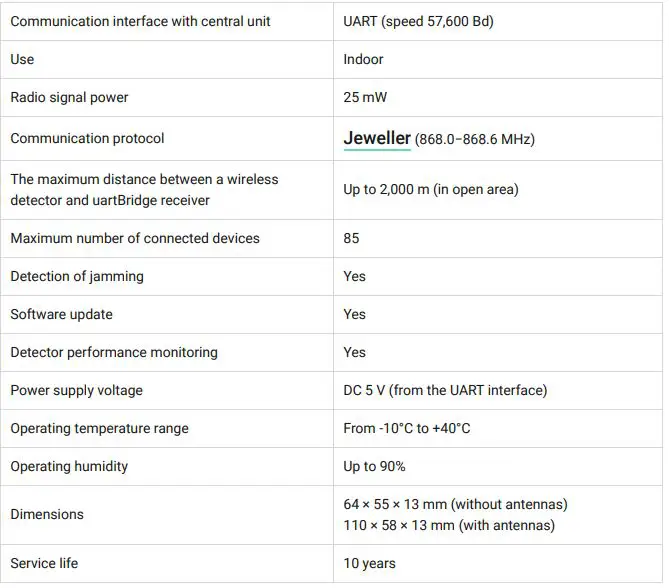Select the "DC 5 V" power supply value
Screen dimensions: 669x588
click(x=445, y=390)
